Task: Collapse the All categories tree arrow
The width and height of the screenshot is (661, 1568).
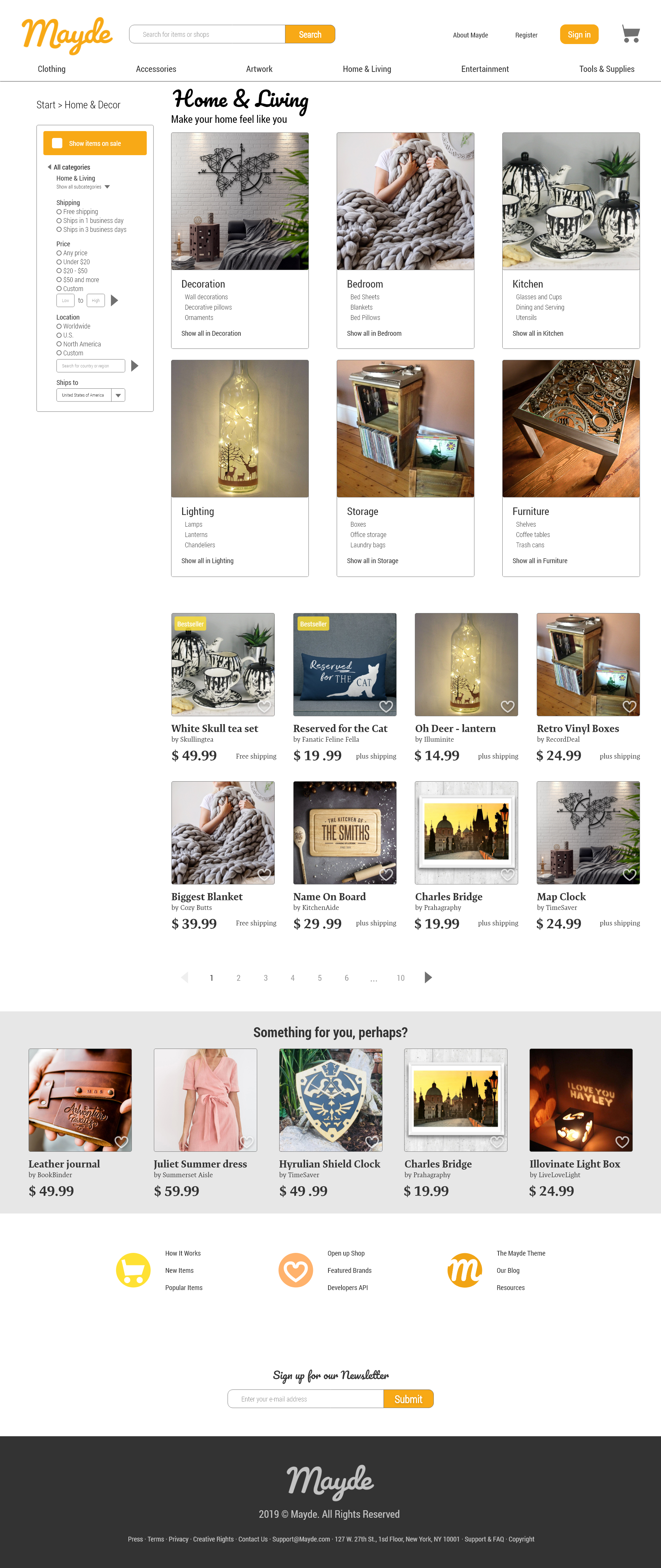Action: (49, 167)
